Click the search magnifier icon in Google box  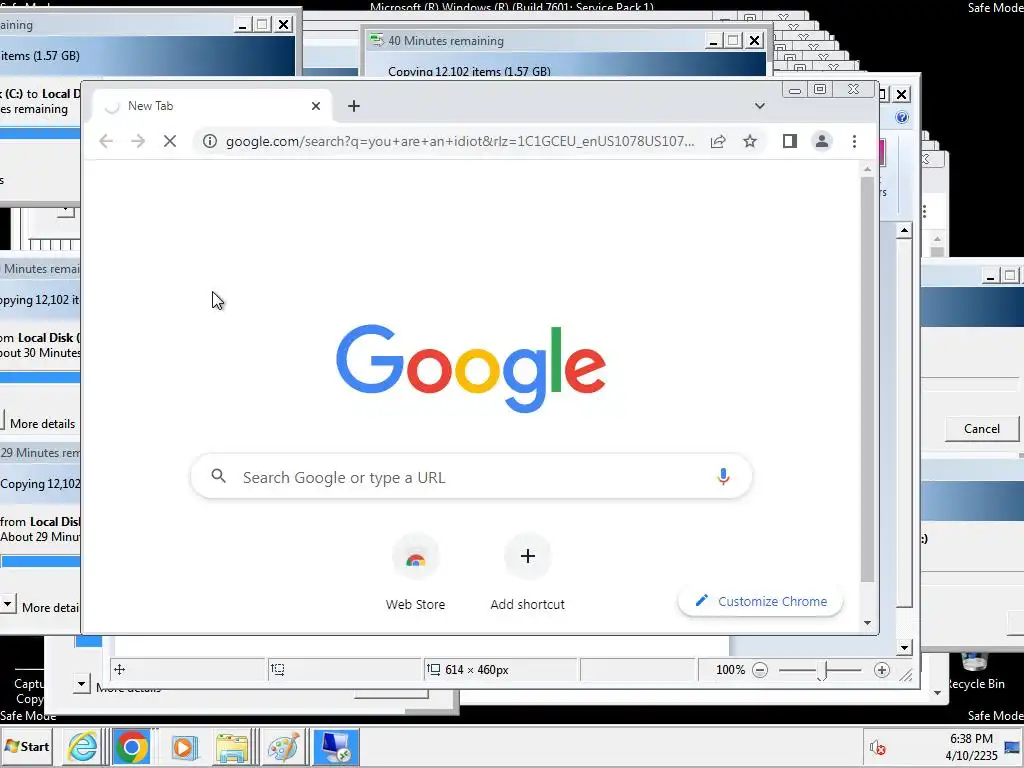[x=219, y=477]
